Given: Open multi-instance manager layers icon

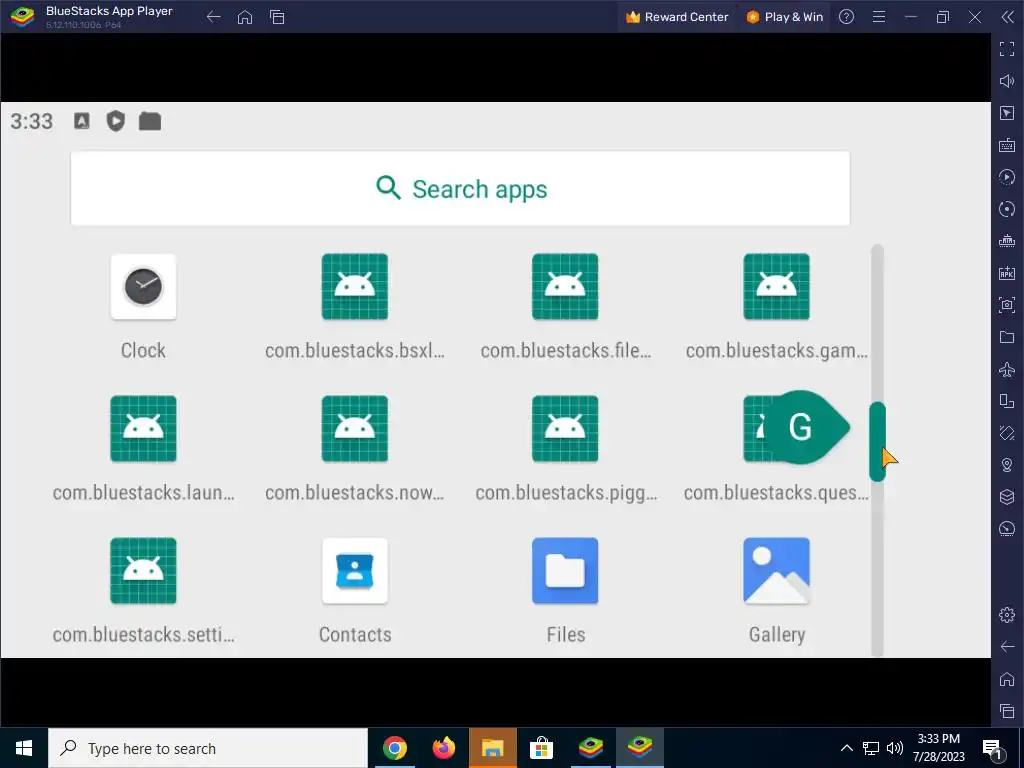Looking at the screenshot, I should pyautogui.click(x=1007, y=497).
